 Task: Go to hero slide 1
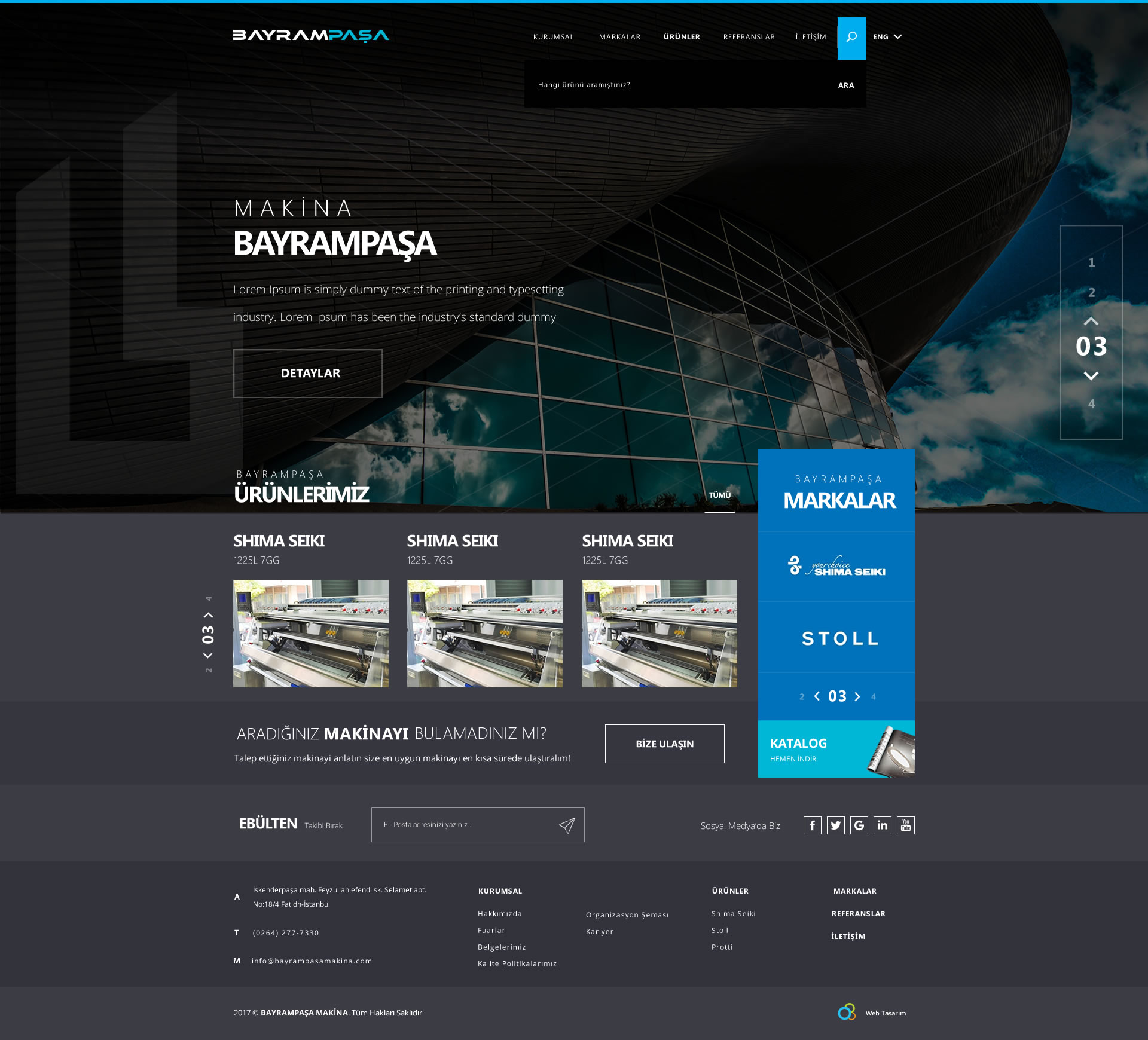pyautogui.click(x=1091, y=262)
